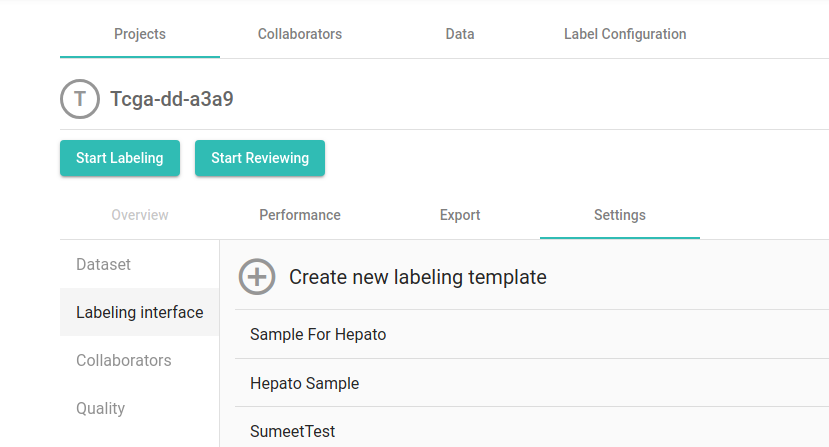
Task: Select the Overview sub-tab
Action: pyautogui.click(x=140, y=215)
